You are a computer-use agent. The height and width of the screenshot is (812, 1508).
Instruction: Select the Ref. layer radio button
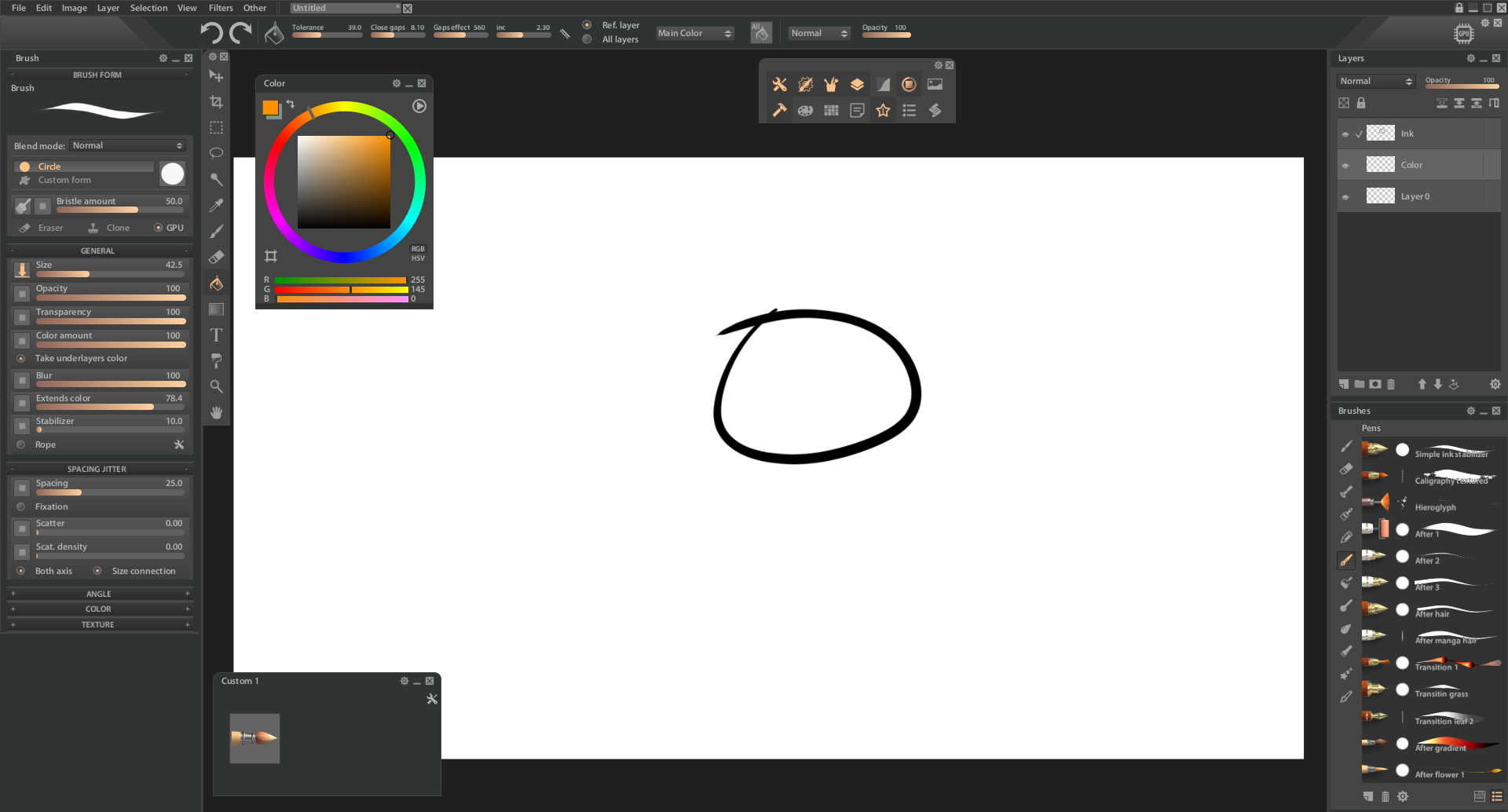[x=587, y=25]
